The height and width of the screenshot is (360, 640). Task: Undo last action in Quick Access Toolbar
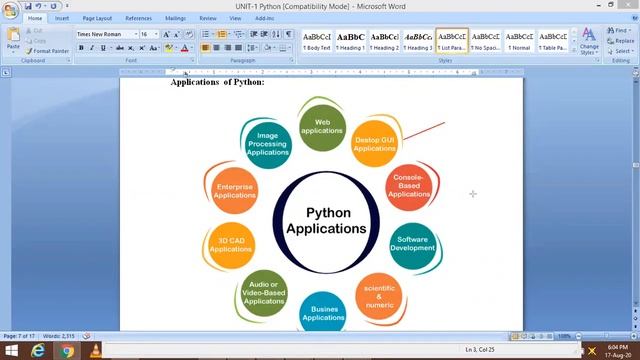point(38,6)
